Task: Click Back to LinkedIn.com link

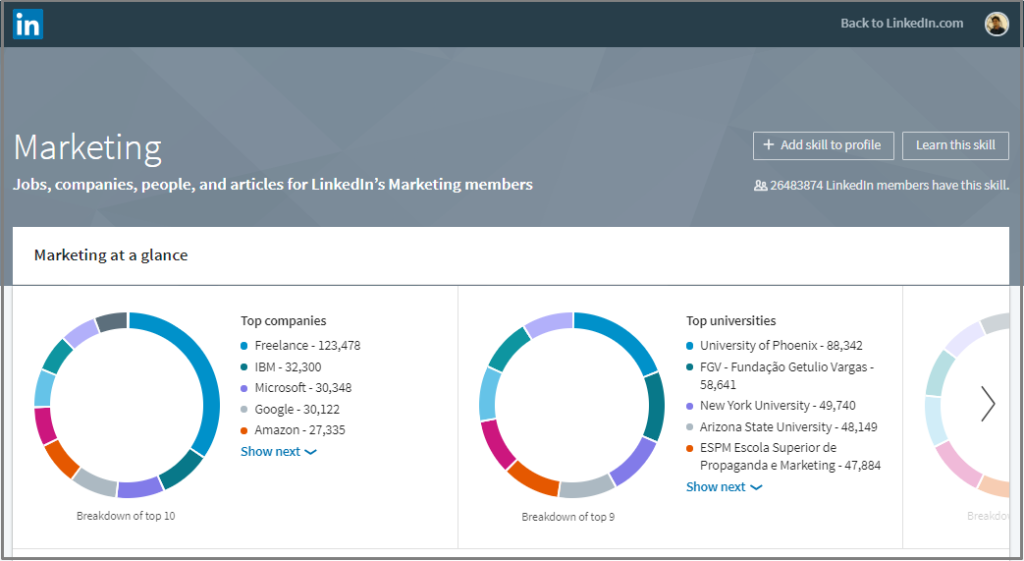Action: point(901,23)
